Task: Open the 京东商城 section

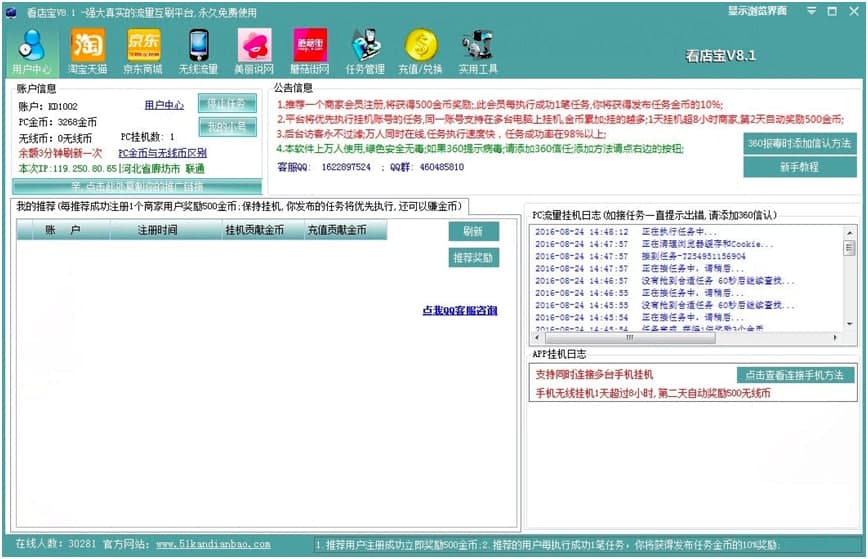Action: point(142,51)
